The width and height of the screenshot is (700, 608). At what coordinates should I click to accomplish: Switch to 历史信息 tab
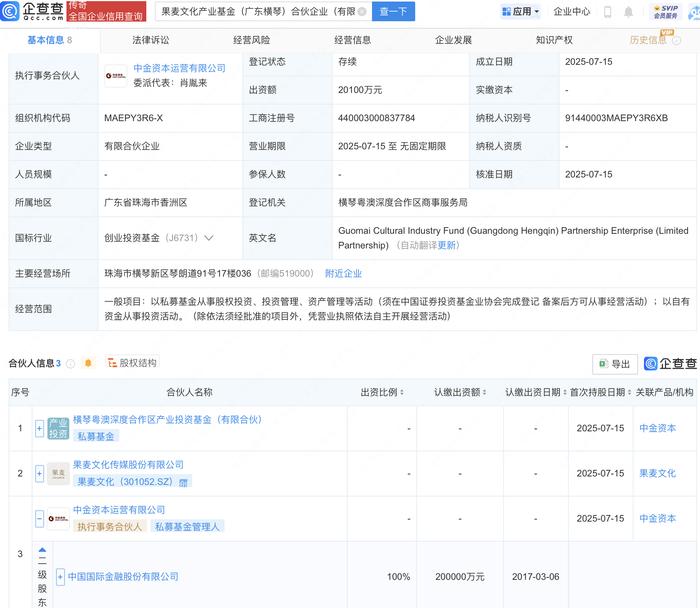pyautogui.click(x=648, y=40)
